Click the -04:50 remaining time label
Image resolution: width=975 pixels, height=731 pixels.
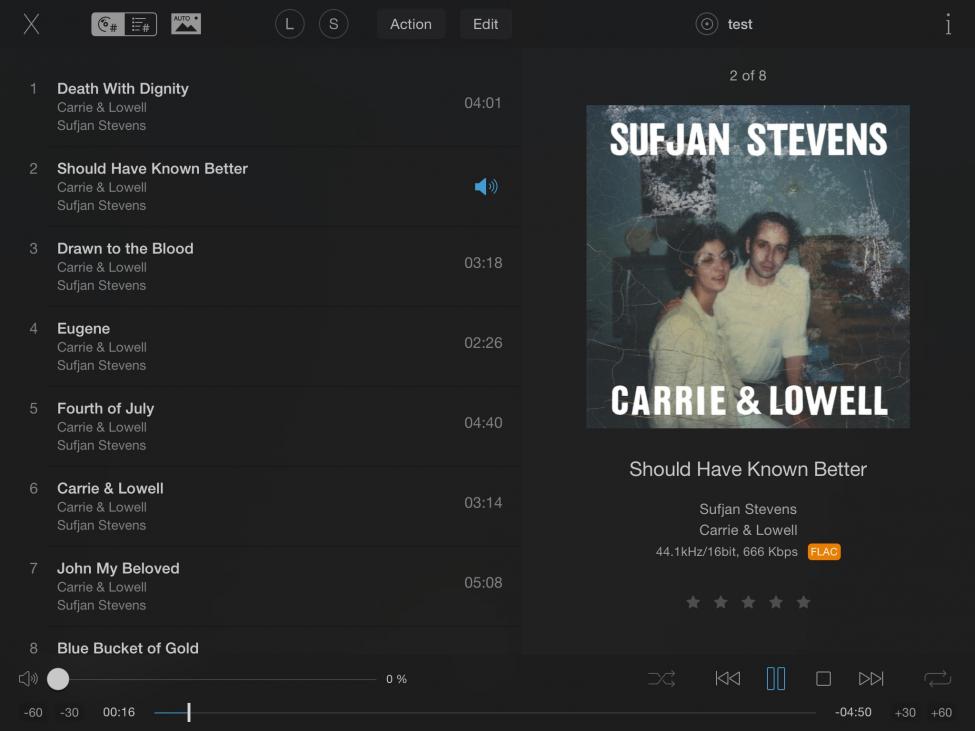click(x=853, y=712)
